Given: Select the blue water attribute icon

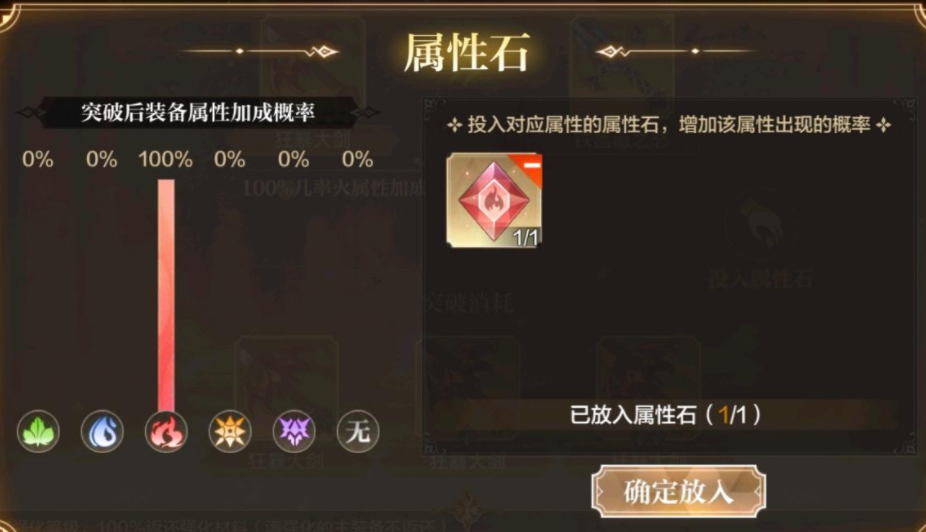Looking at the screenshot, I should [x=102, y=432].
